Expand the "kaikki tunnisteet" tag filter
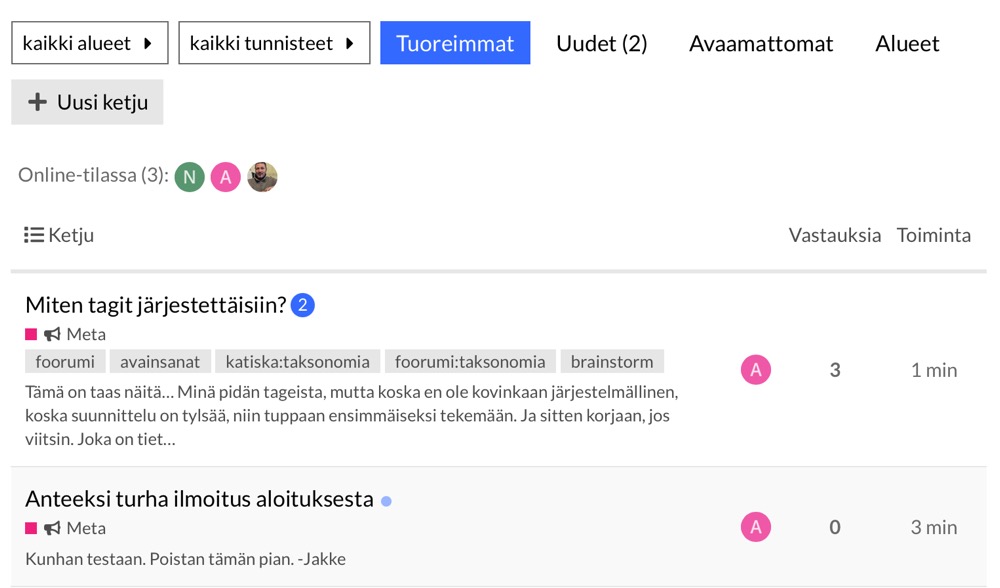 274,43
